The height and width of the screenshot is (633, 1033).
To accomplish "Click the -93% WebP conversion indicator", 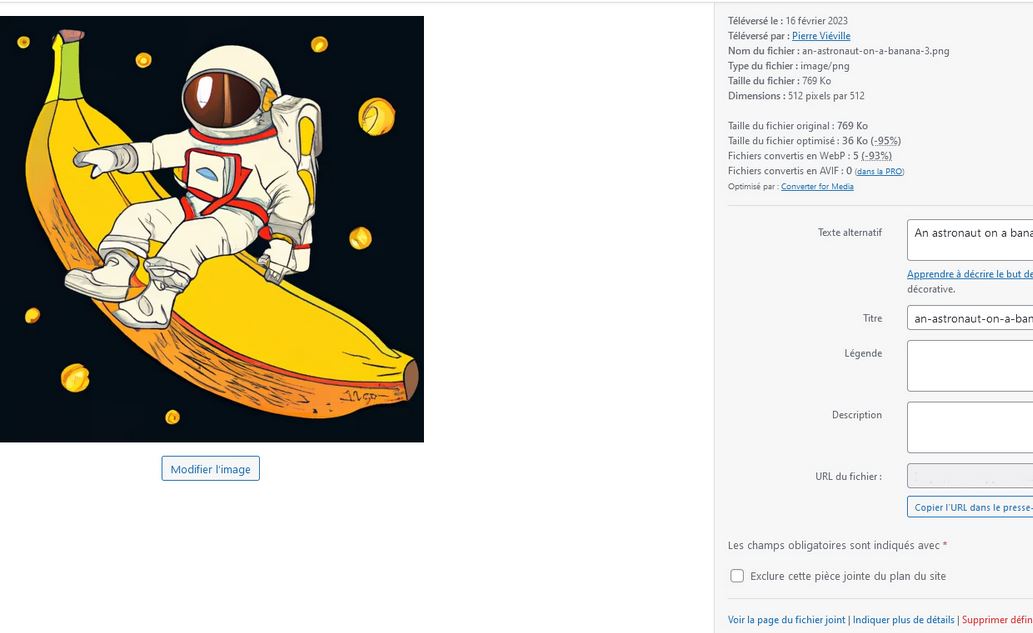I will (x=876, y=156).
